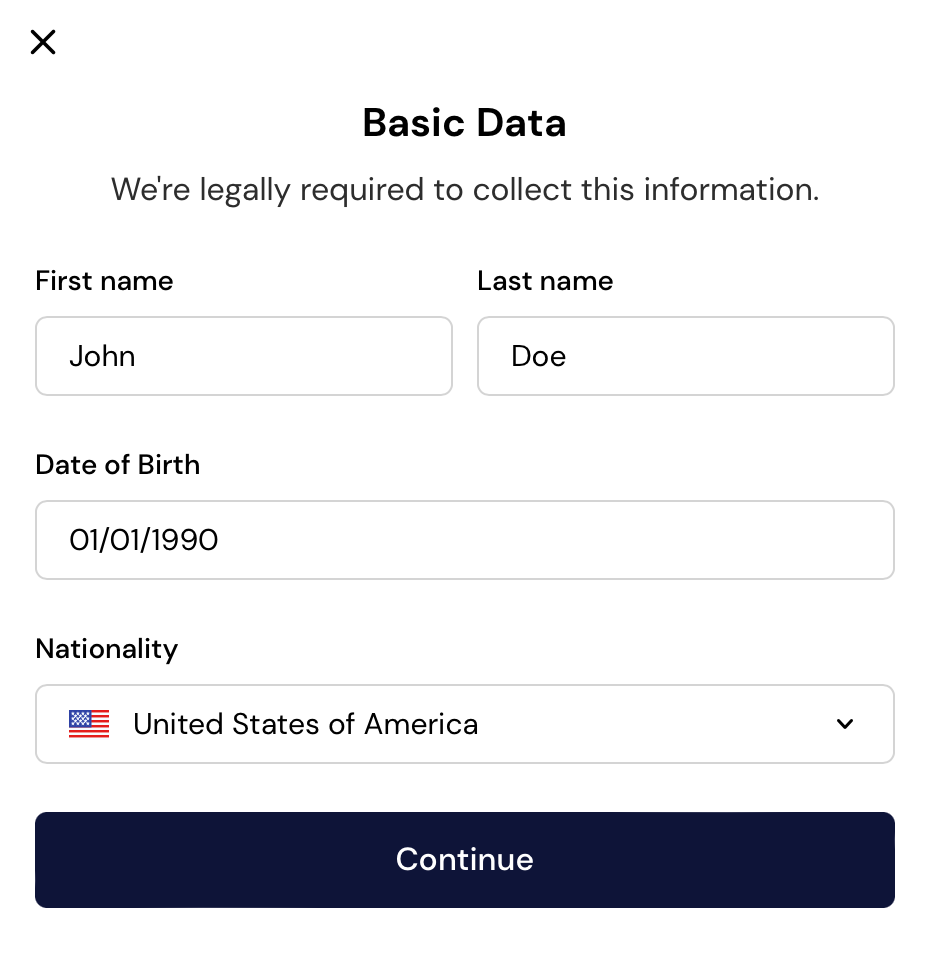Click on the text Doe

(x=538, y=356)
